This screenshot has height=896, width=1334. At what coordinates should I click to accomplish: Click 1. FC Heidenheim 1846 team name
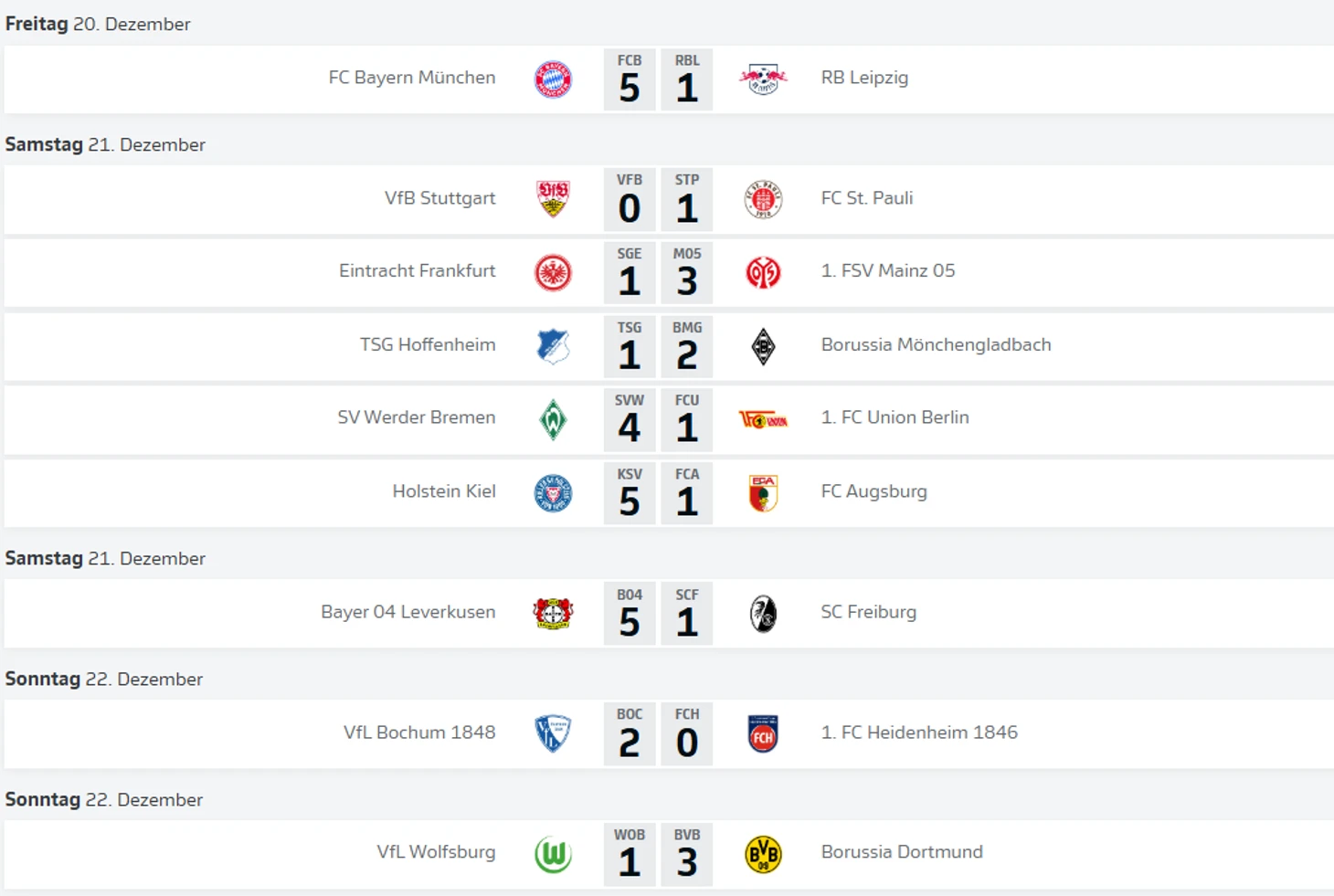[918, 733]
